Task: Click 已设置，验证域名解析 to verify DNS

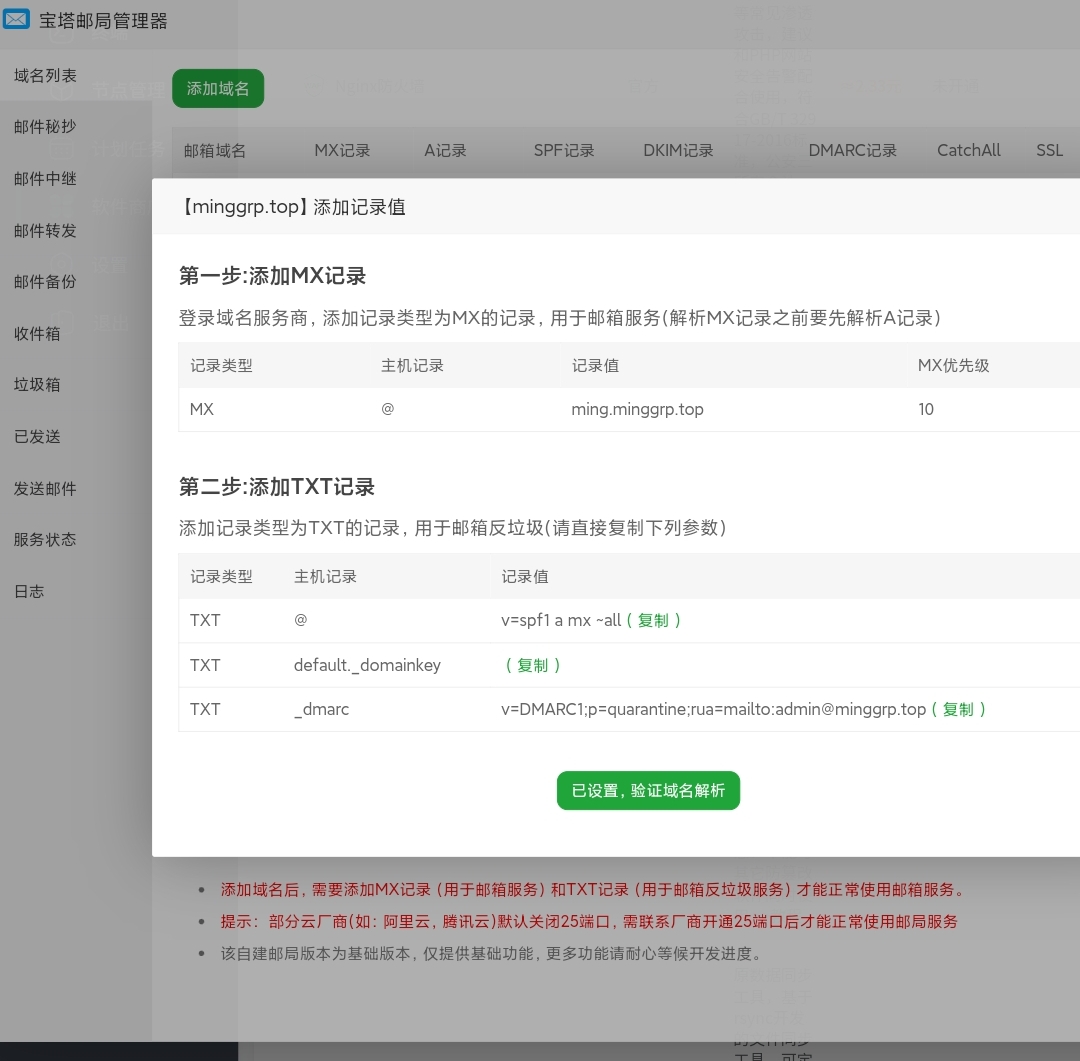Action: point(648,790)
